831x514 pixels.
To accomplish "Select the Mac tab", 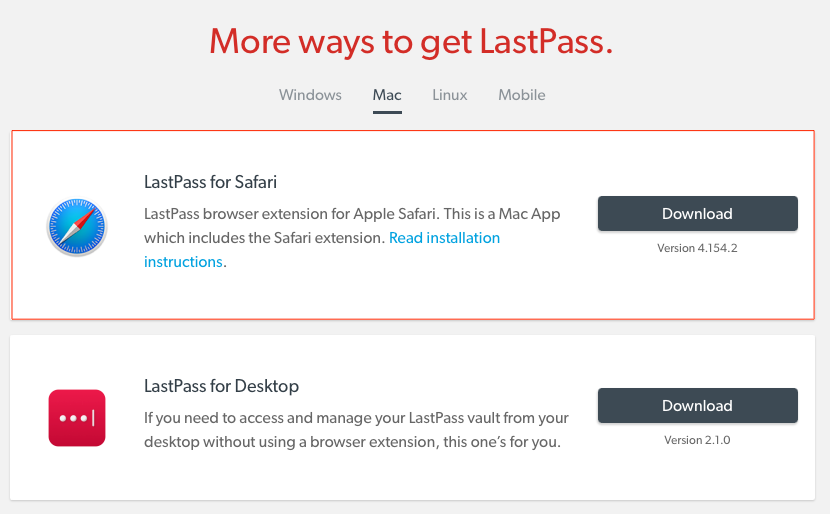I will 387,95.
